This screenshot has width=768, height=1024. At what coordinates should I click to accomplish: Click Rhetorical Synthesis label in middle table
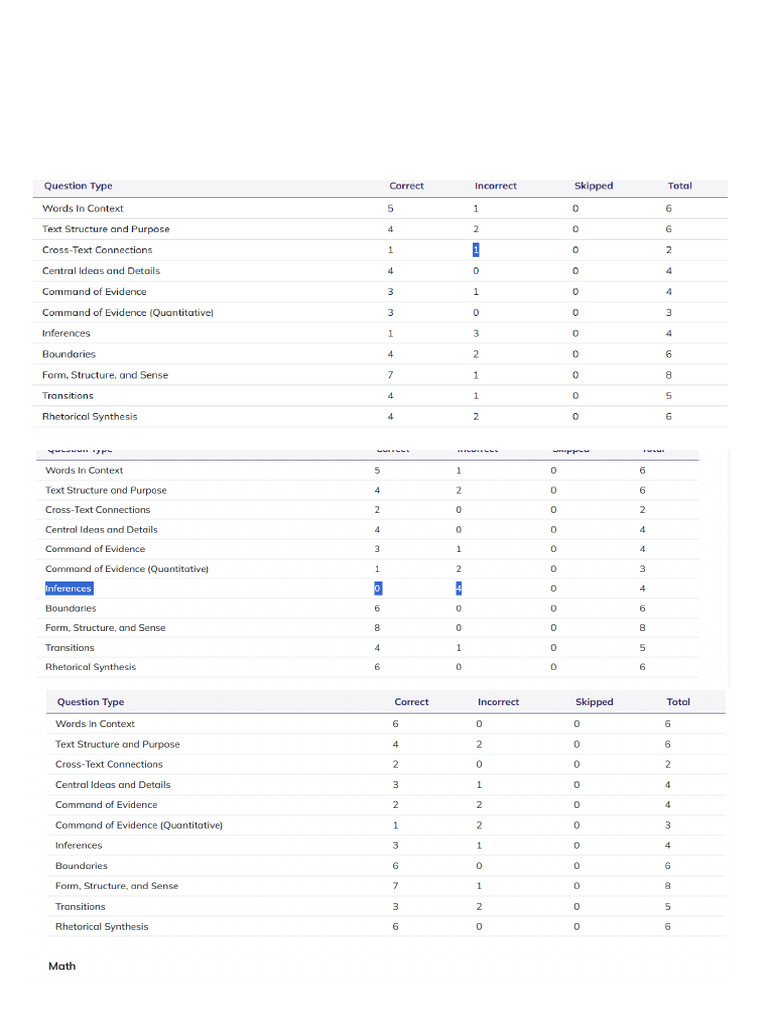91,667
